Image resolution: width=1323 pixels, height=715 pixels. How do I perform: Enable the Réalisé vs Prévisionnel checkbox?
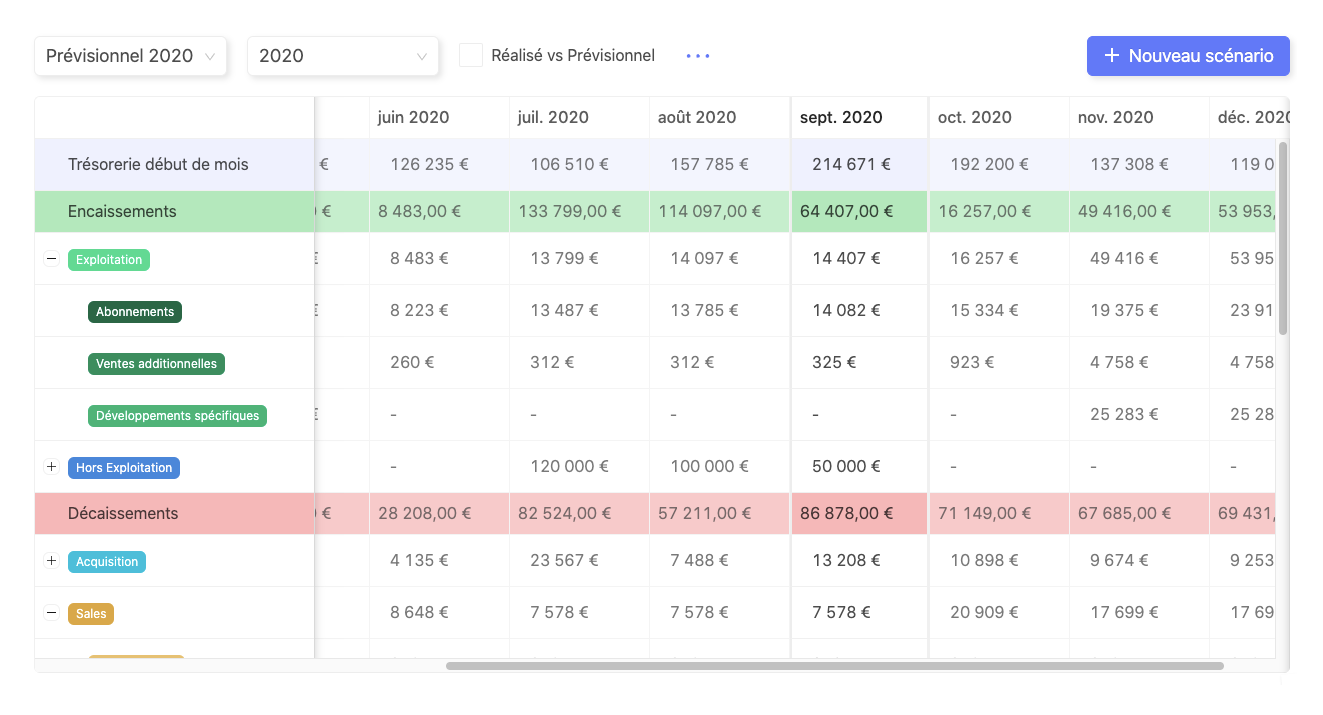(x=470, y=55)
